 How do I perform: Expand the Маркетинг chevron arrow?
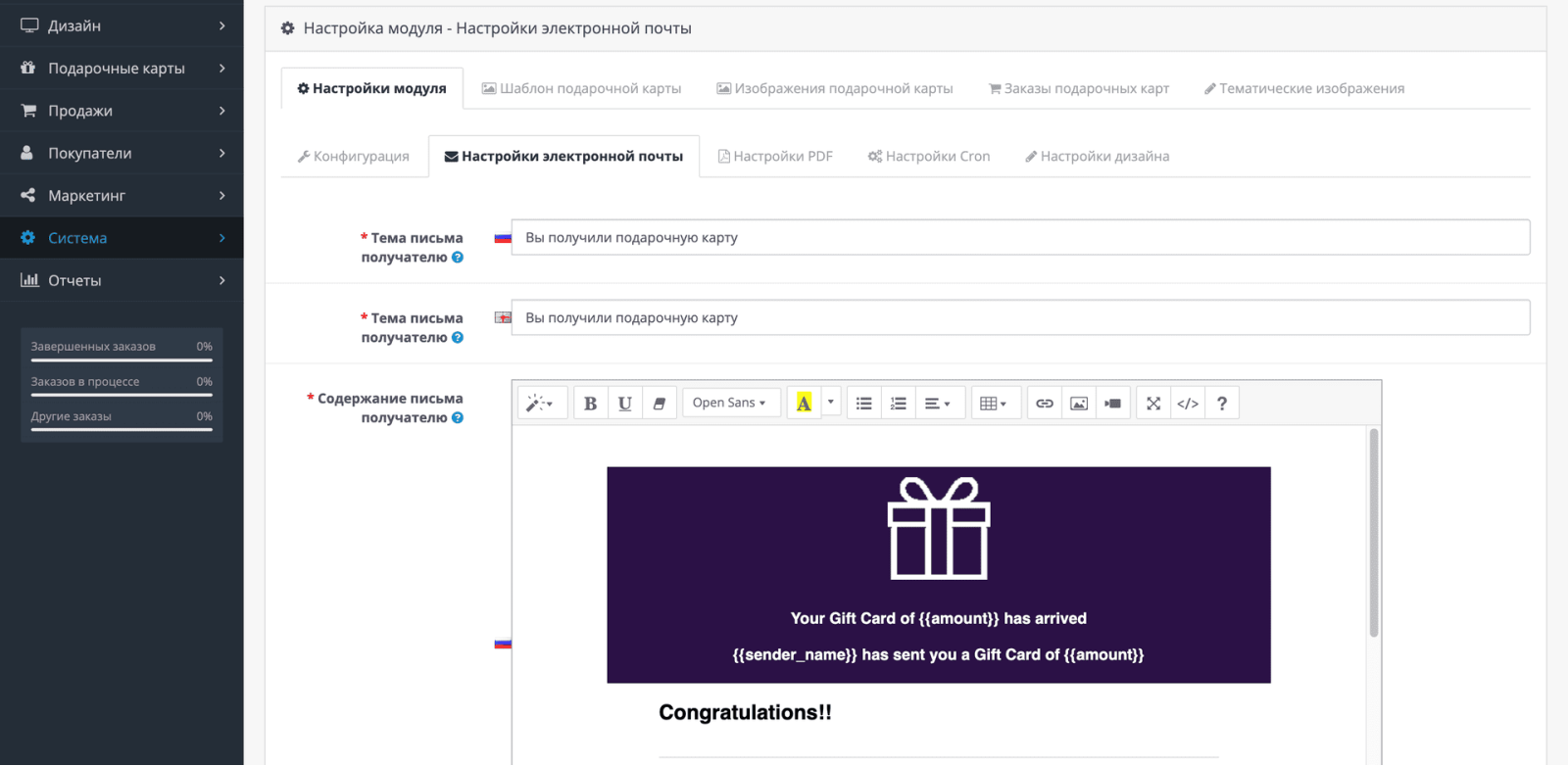coord(222,196)
